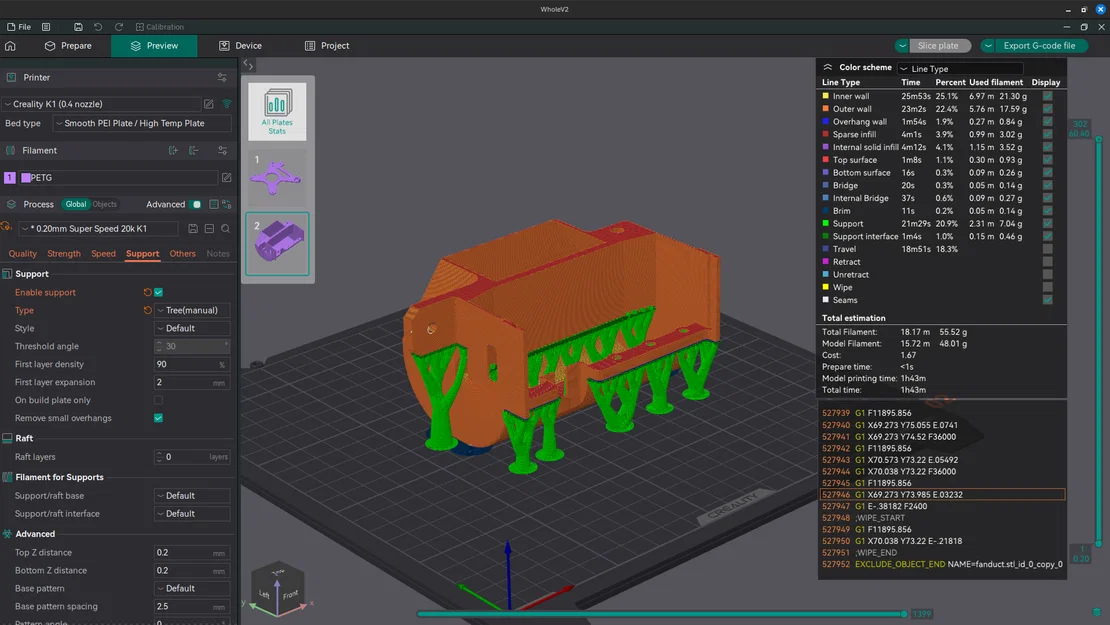Open the Speed settings tab
1110x625 pixels.
[103, 253]
